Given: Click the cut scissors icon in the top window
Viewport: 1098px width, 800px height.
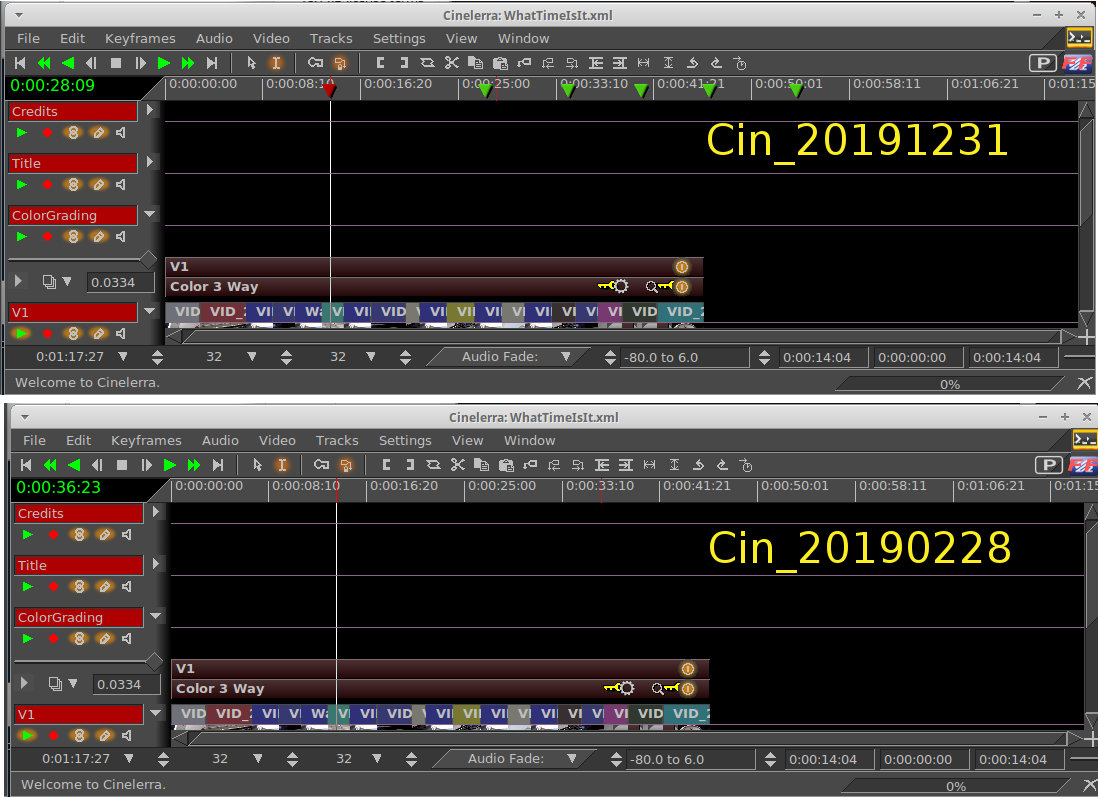Looking at the screenshot, I should pos(451,63).
